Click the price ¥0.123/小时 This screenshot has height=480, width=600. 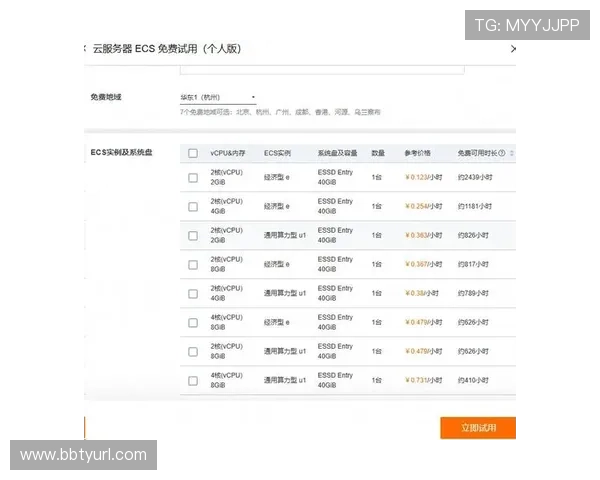424,177
